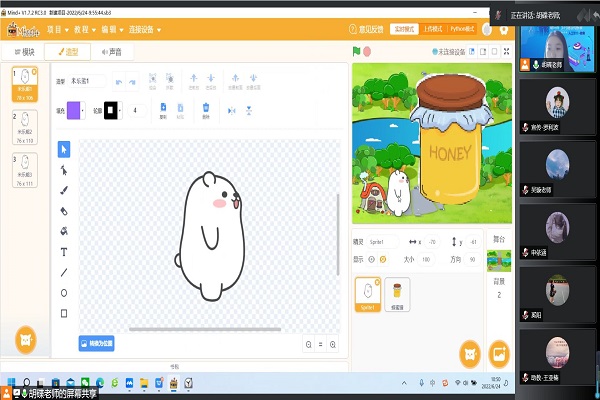
Task: Enter fullscreen stage mode
Action: [504, 51]
